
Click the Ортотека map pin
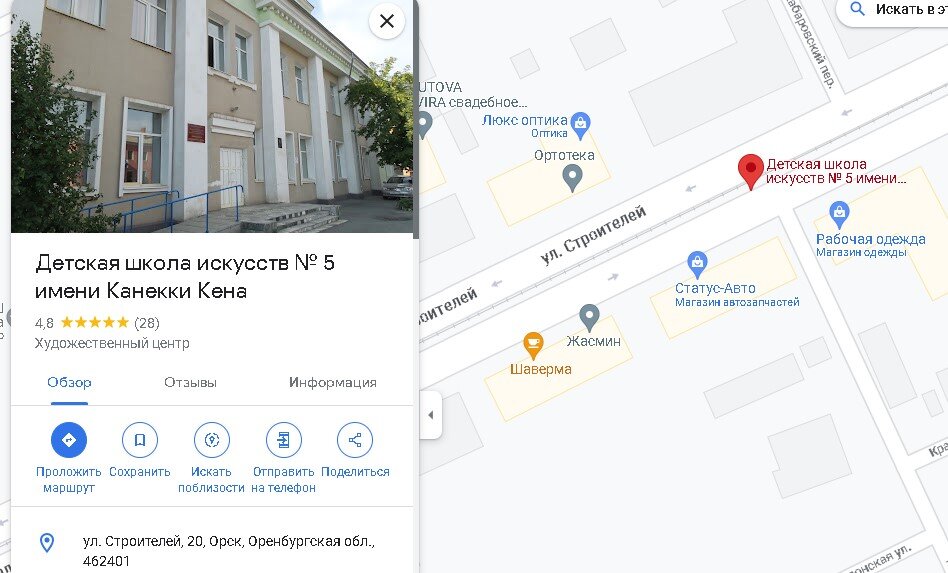coord(572,178)
